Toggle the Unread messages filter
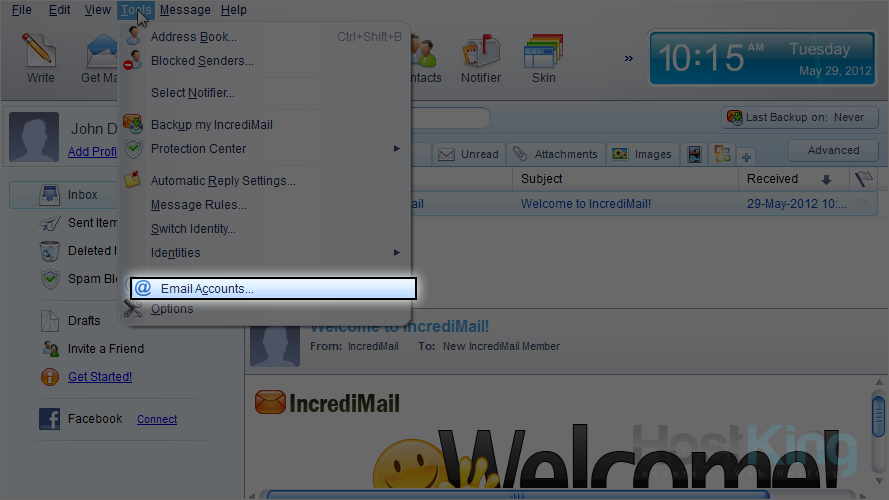The height and width of the screenshot is (500, 889). [468, 154]
